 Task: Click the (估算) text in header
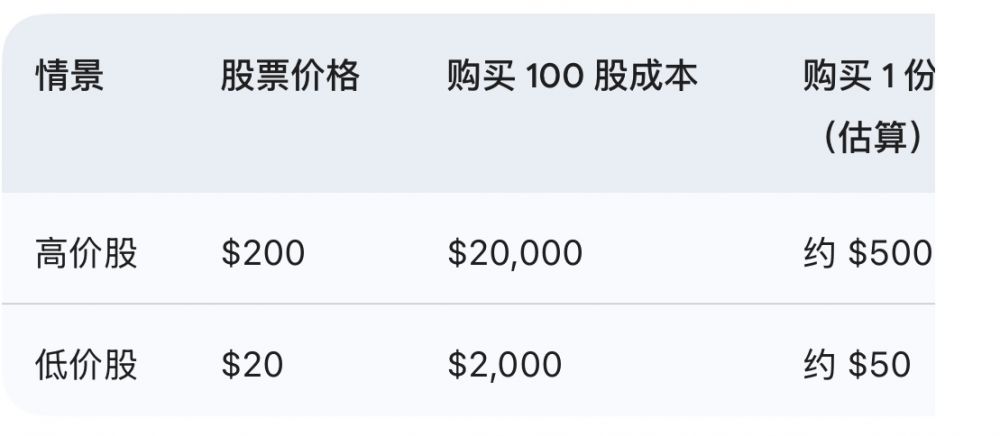click(872, 137)
